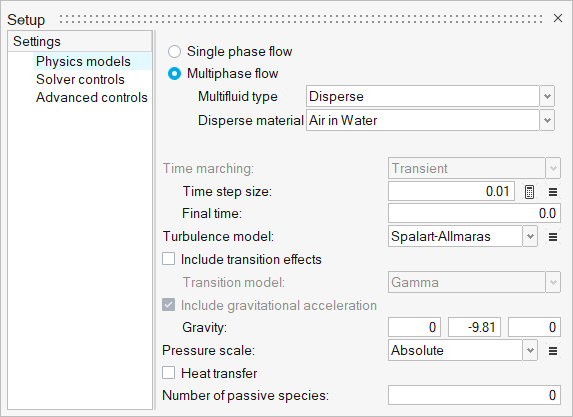This screenshot has width=573, height=417.
Task: Click the Final time field
Action: pyautogui.click(x=474, y=213)
